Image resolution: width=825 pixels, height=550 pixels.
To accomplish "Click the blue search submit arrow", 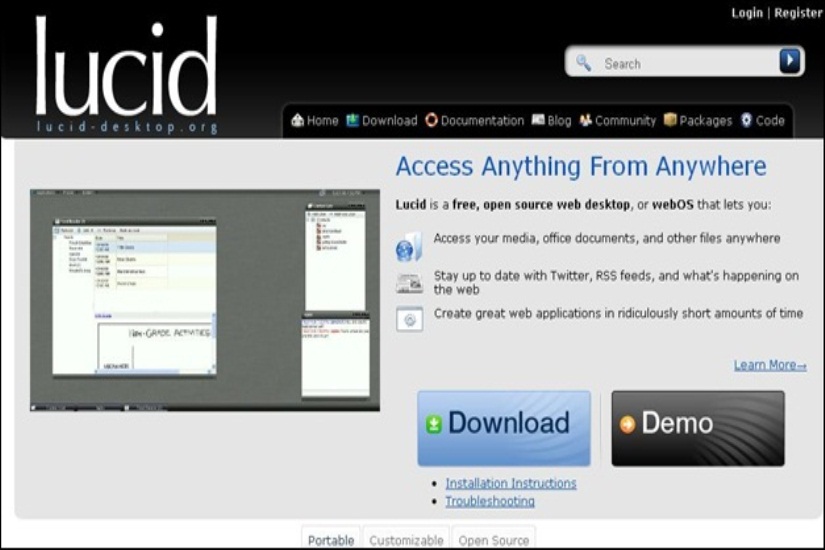I will (x=789, y=61).
